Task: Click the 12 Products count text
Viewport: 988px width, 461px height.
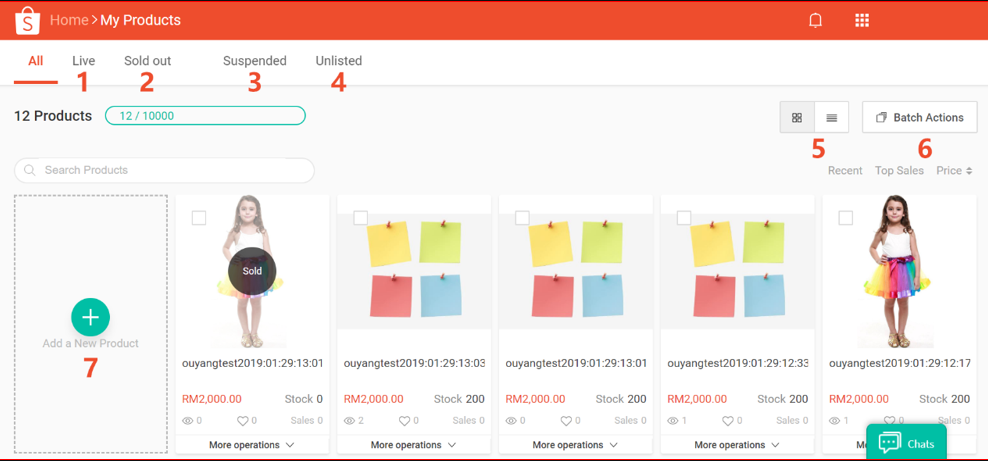Action: (x=53, y=116)
